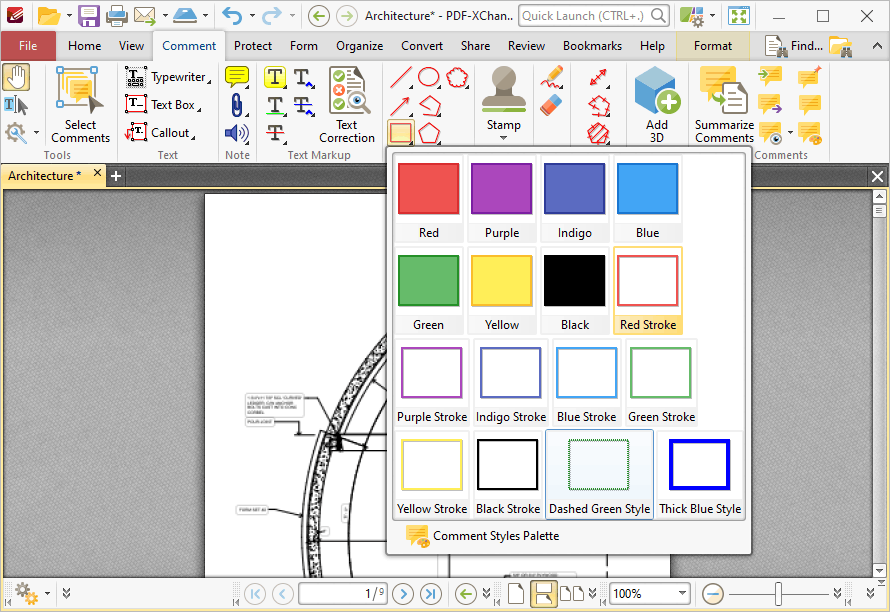Choose the Highlight Text tool
This screenshot has height=612, width=890.
(x=275, y=77)
